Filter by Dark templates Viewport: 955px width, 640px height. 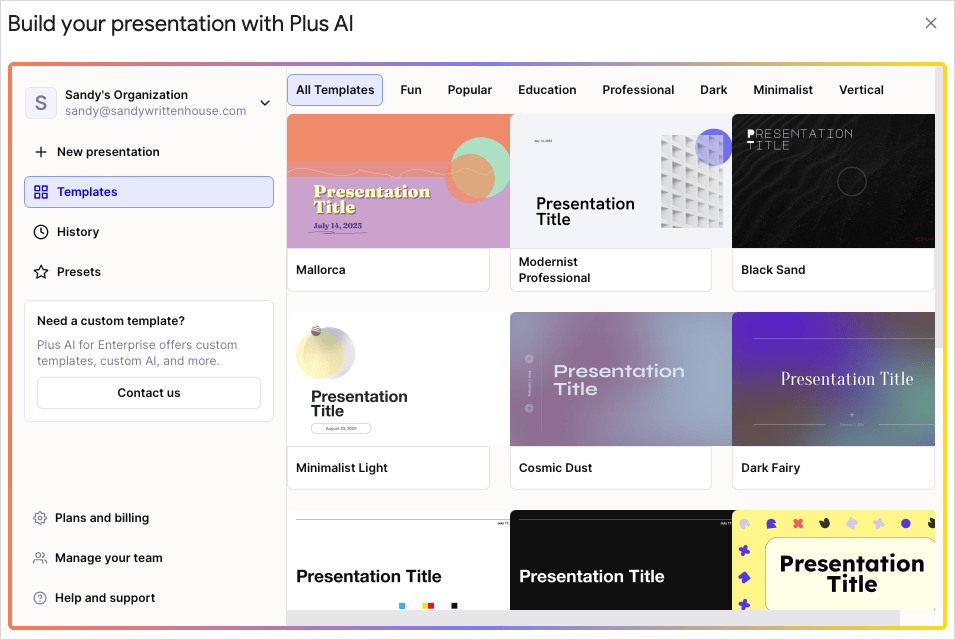(713, 90)
